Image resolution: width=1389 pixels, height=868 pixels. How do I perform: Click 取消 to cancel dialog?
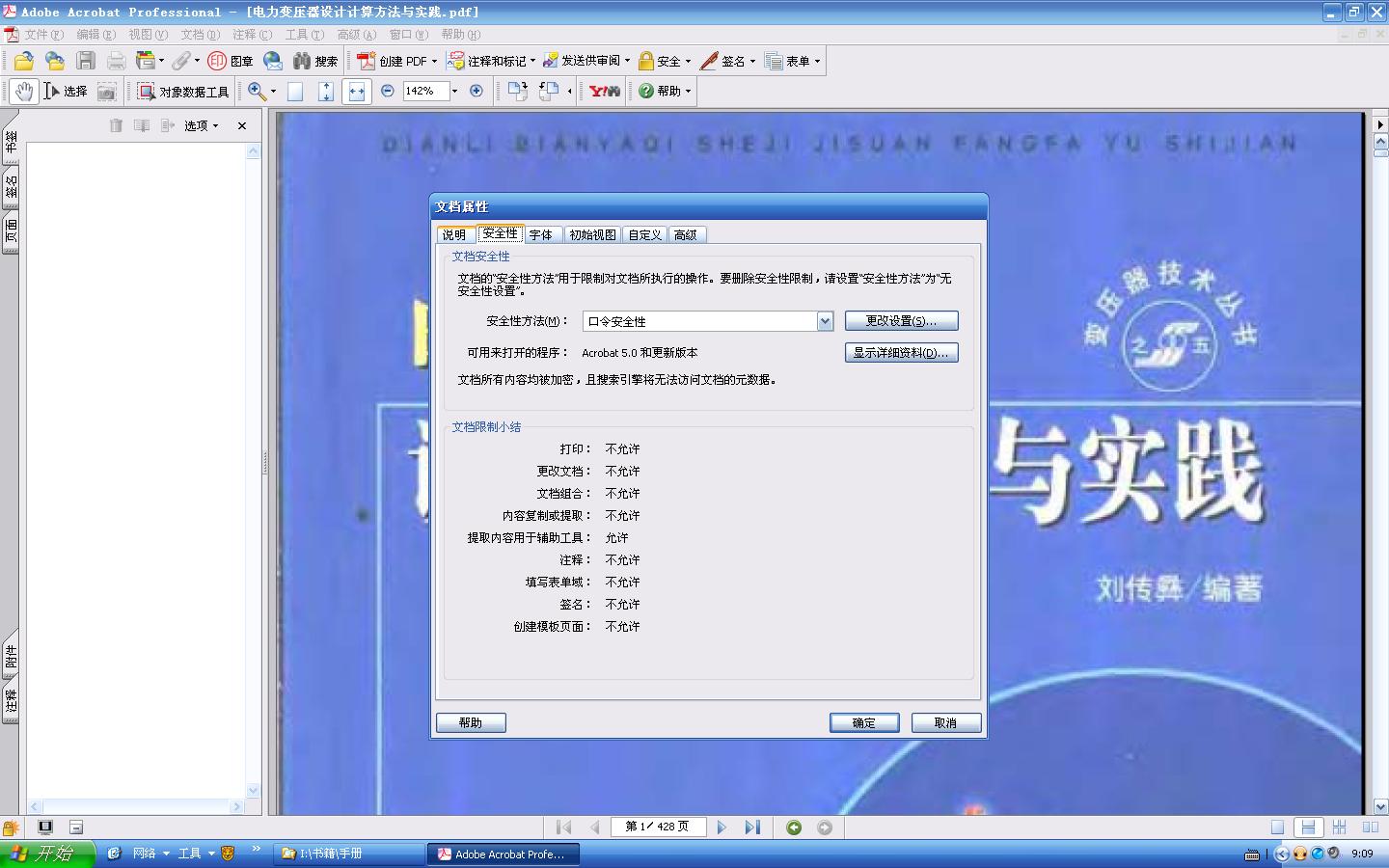pos(946,722)
